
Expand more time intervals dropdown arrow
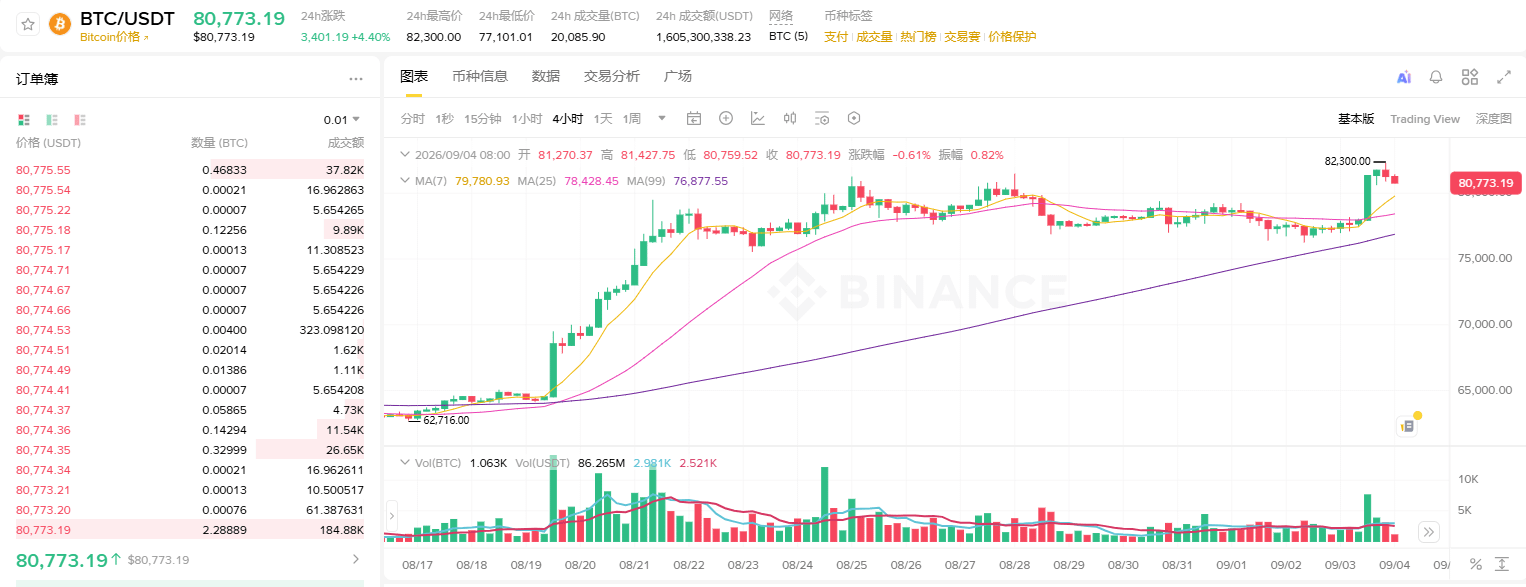(x=662, y=118)
